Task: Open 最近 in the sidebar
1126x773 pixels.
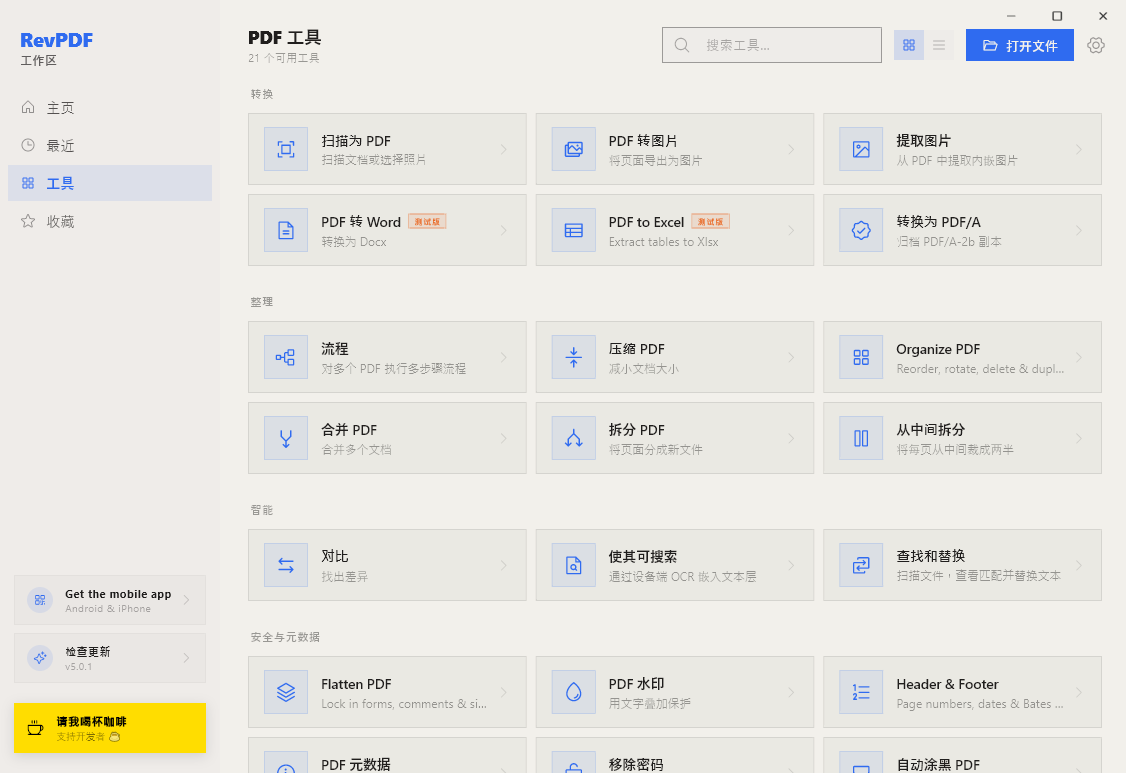Action: tap(110, 145)
